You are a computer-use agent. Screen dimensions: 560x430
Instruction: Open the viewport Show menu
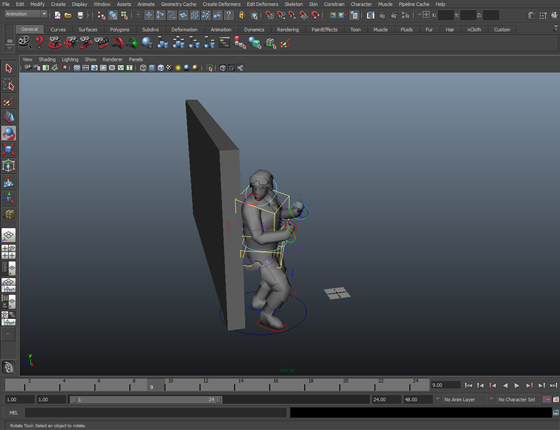90,59
